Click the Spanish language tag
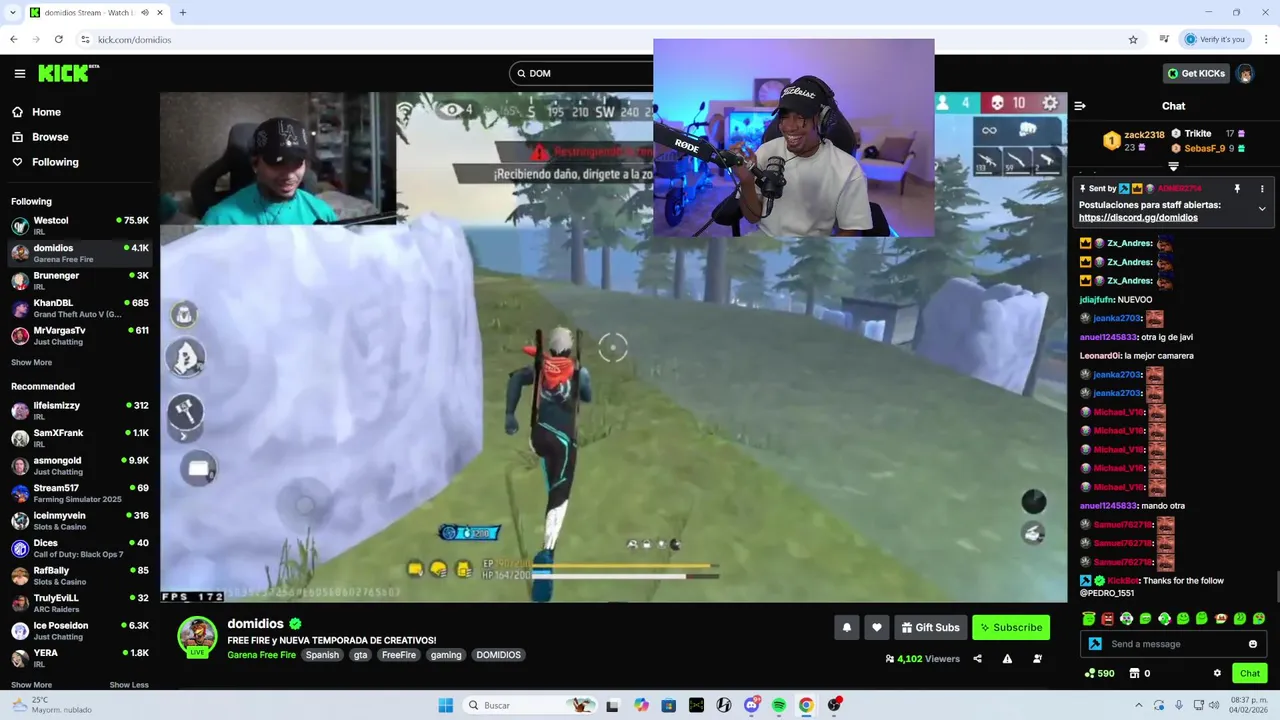 322,655
